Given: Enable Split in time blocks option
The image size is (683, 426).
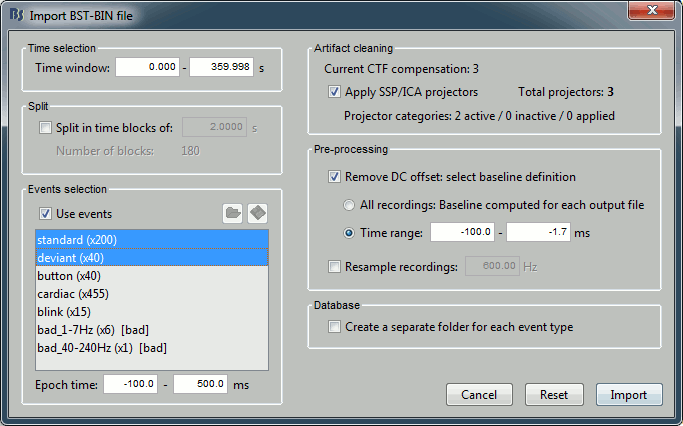Looking at the screenshot, I should click(x=46, y=127).
